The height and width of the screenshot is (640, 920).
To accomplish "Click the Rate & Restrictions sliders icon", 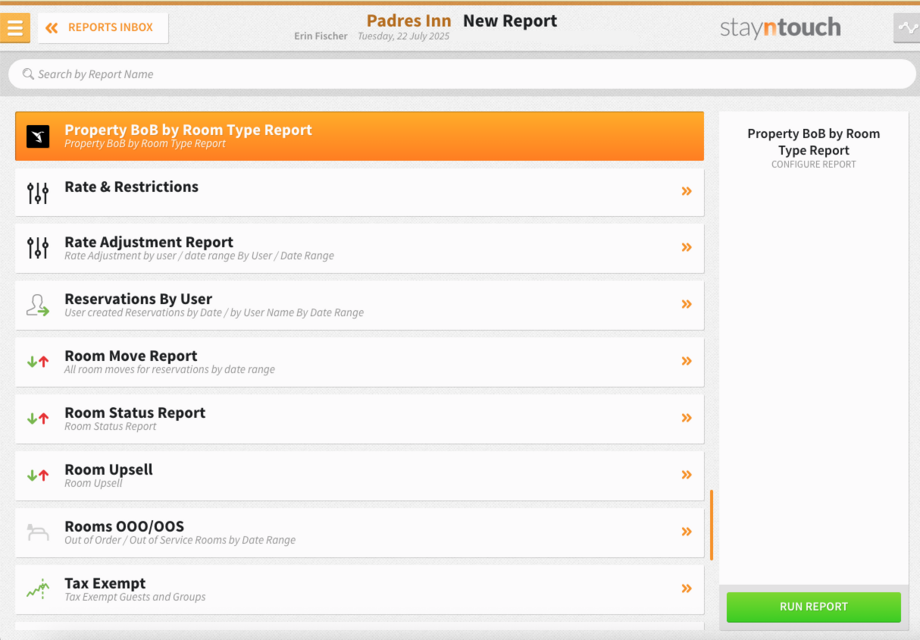I will (38, 192).
